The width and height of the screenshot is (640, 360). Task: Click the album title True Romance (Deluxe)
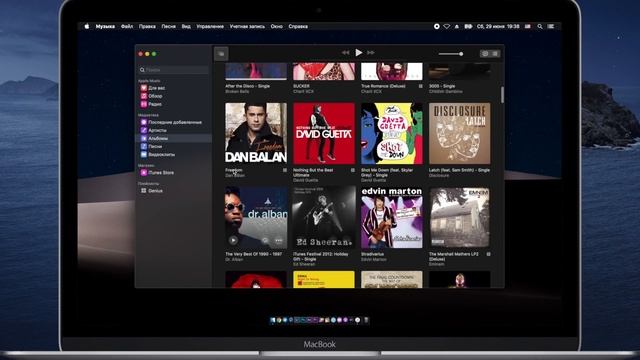pyautogui.click(x=383, y=86)
